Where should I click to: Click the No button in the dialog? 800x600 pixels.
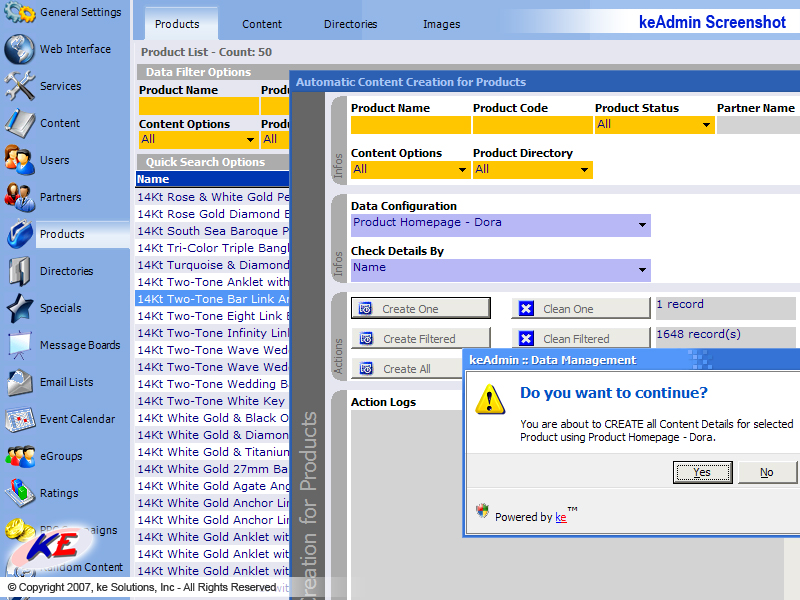(x=766, y=472)
